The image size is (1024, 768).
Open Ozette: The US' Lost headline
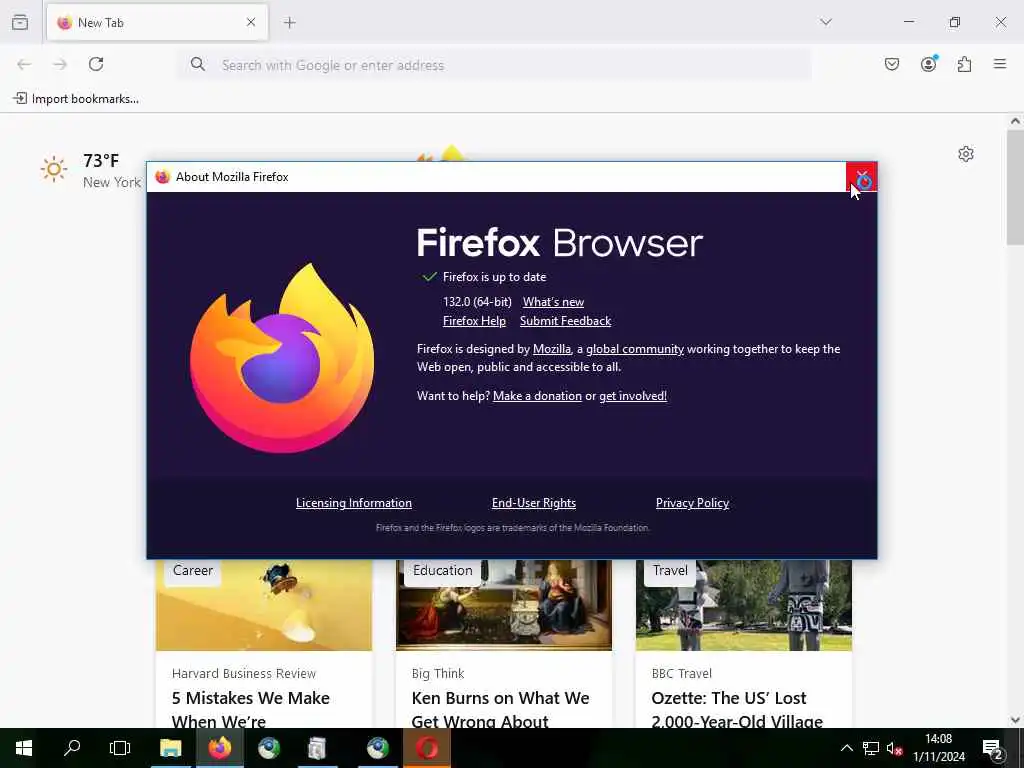(x=737, y=710)
